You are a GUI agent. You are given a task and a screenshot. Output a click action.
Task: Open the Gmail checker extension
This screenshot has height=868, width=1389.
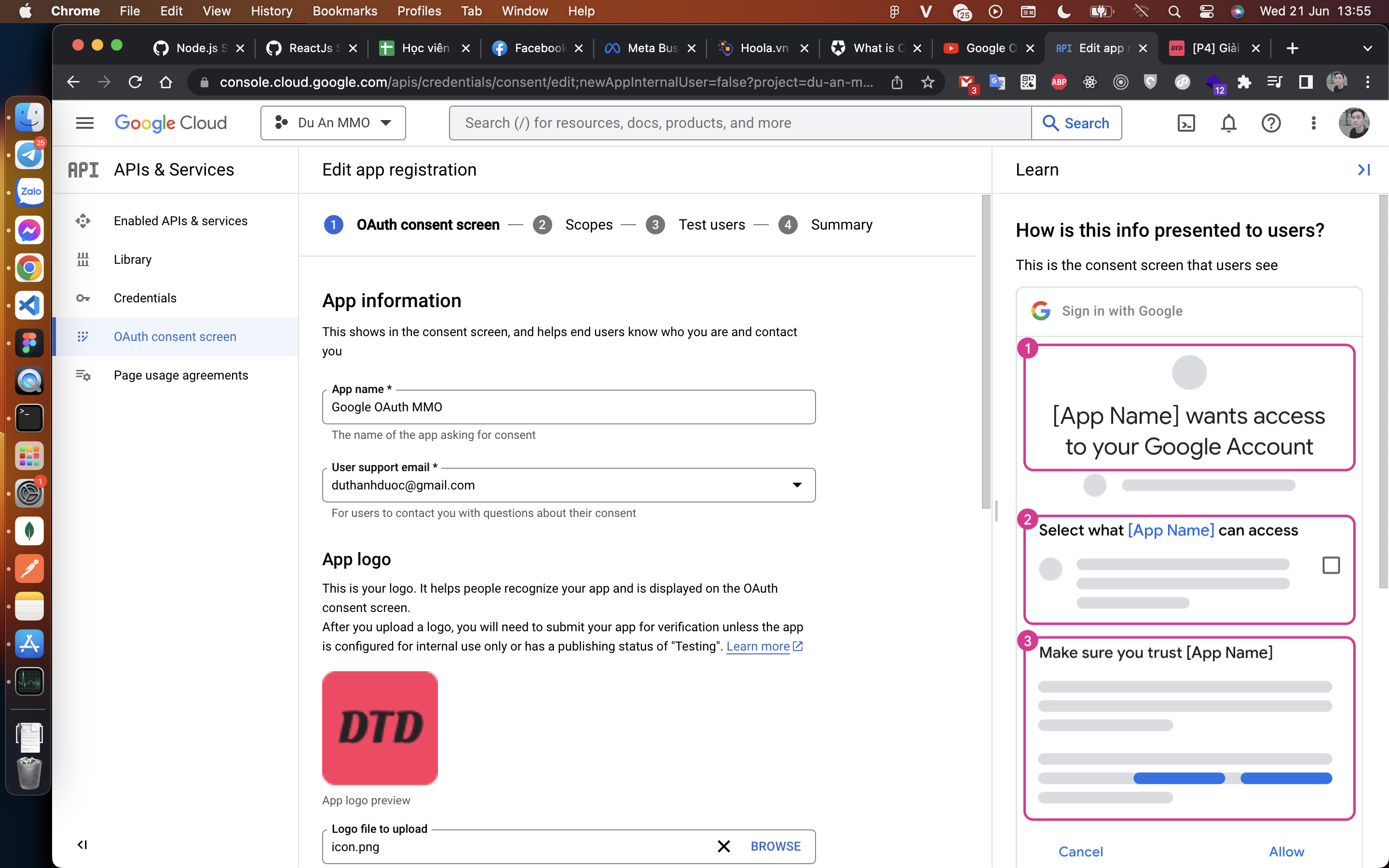[967, 83]
